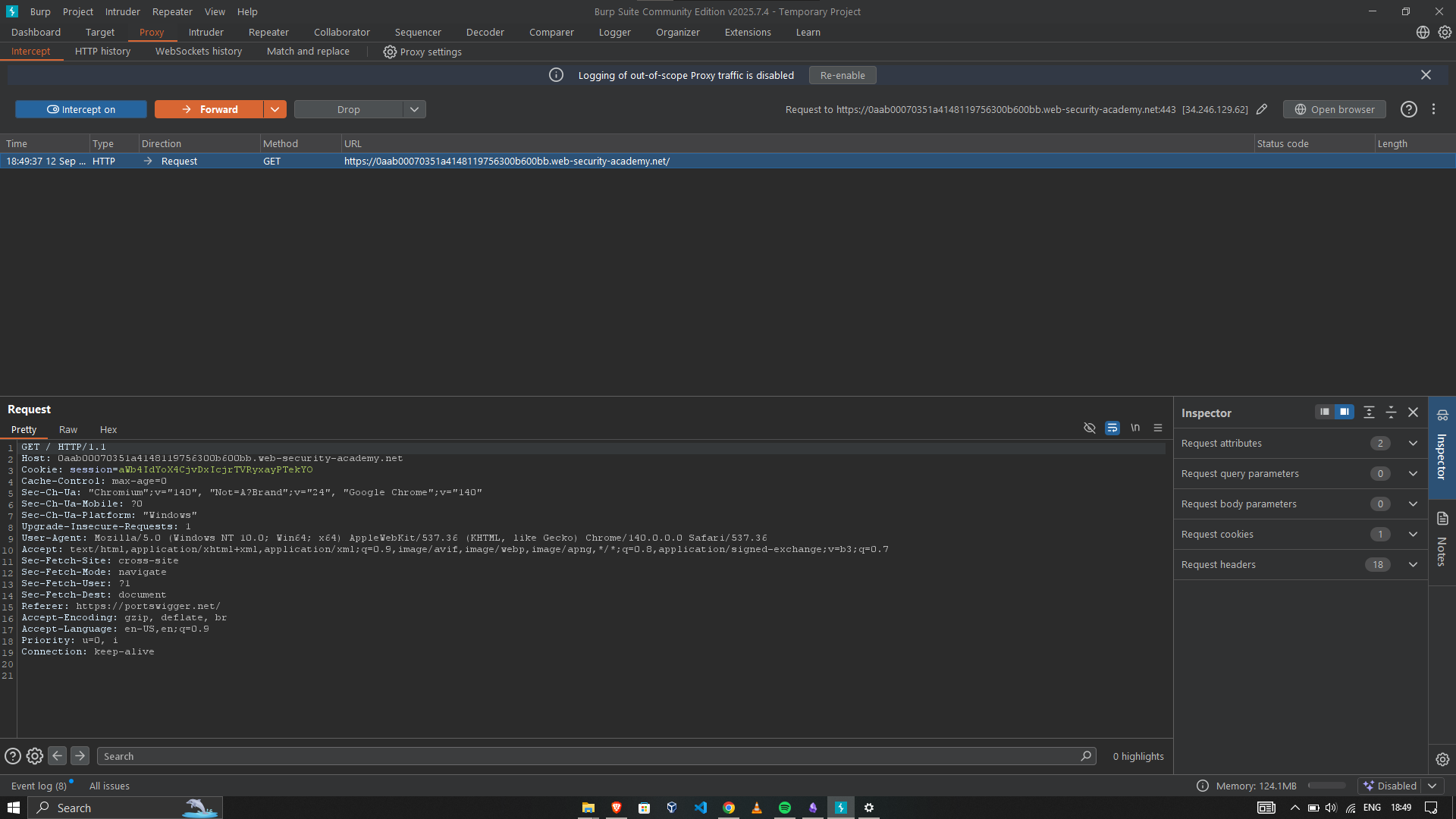The height and width of the screenshot is (819, 1456).
Task: Go to next search match arrow
Action: (x=80, y=756)
